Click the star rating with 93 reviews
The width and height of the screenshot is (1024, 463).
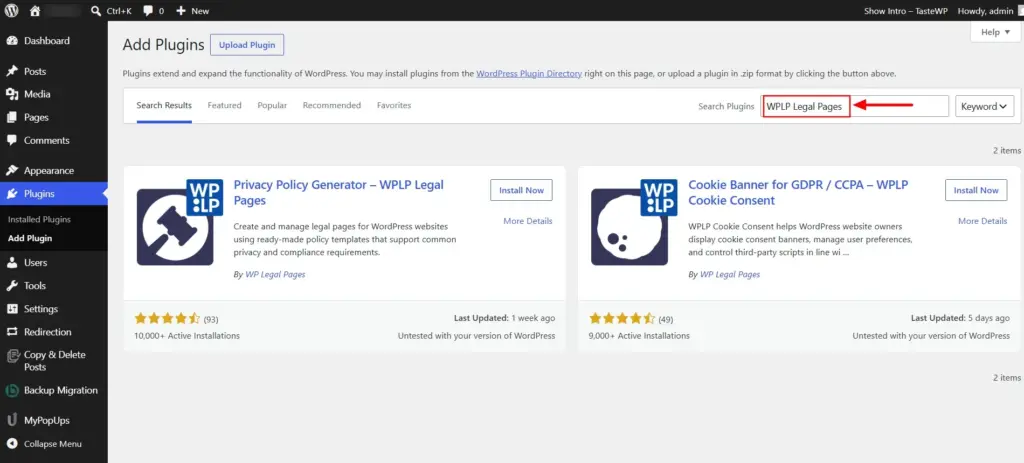click(167, 319)
